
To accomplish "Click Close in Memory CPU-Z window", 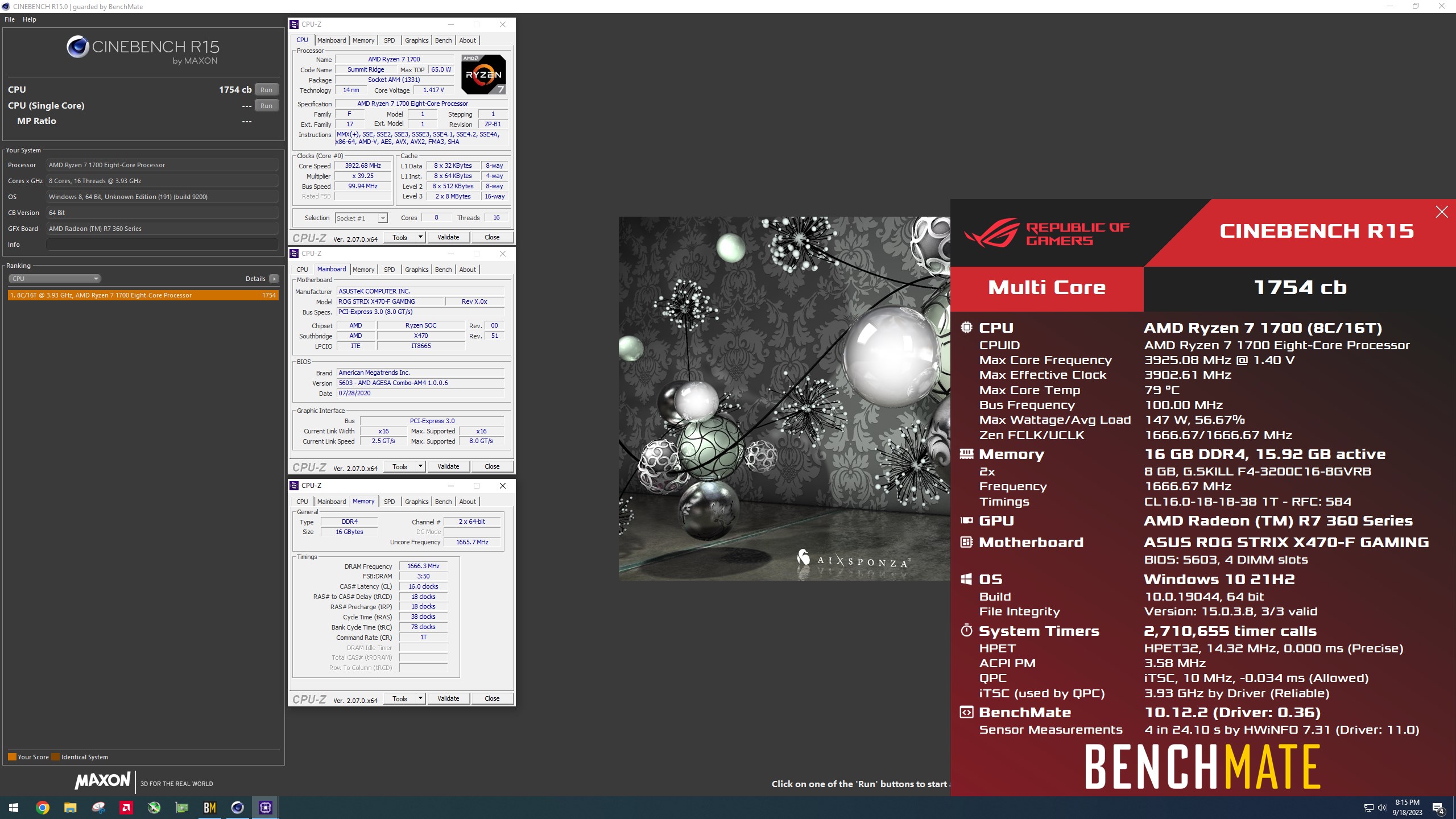I will 492,698.
